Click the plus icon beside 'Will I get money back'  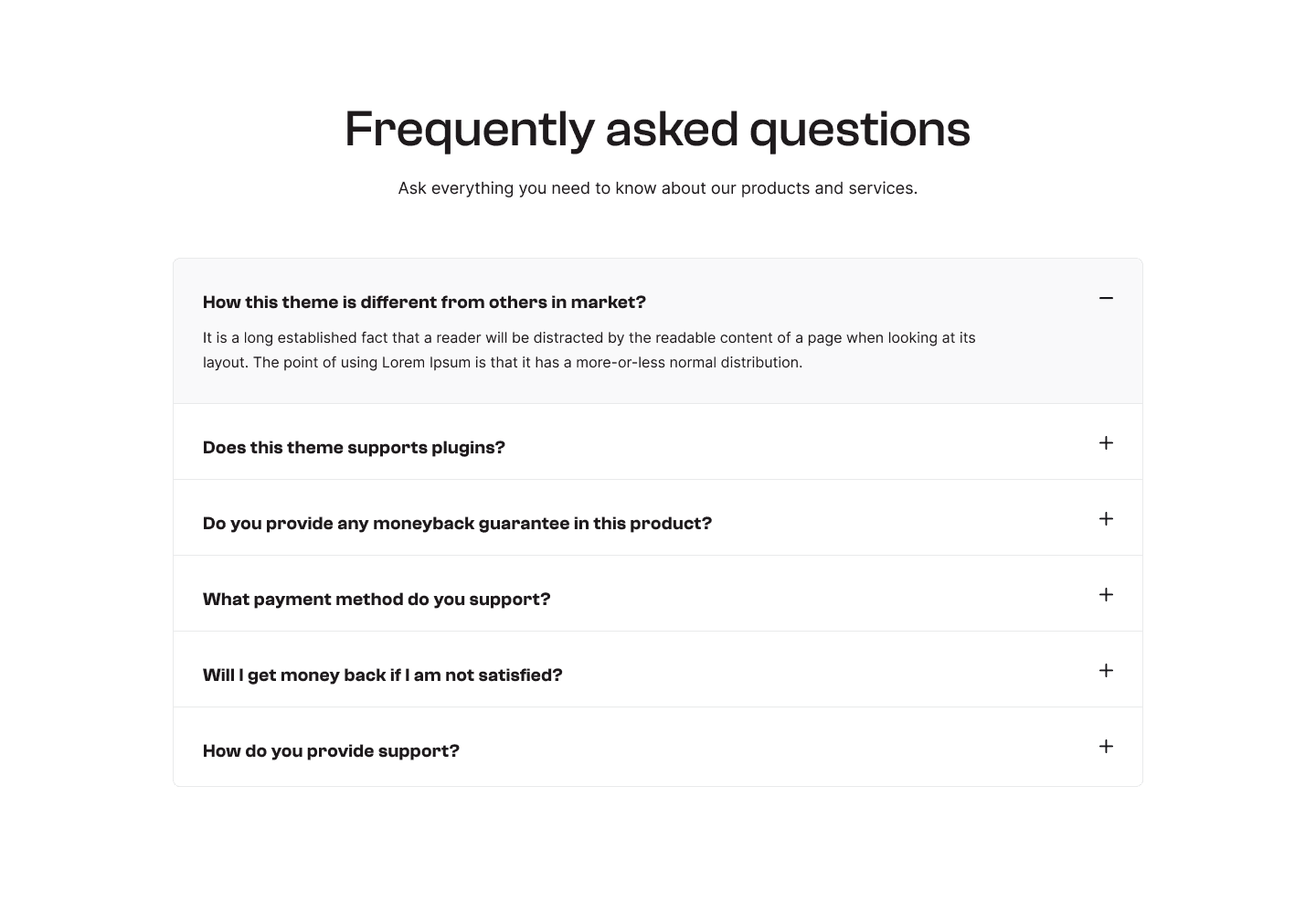coord(1106,670)
